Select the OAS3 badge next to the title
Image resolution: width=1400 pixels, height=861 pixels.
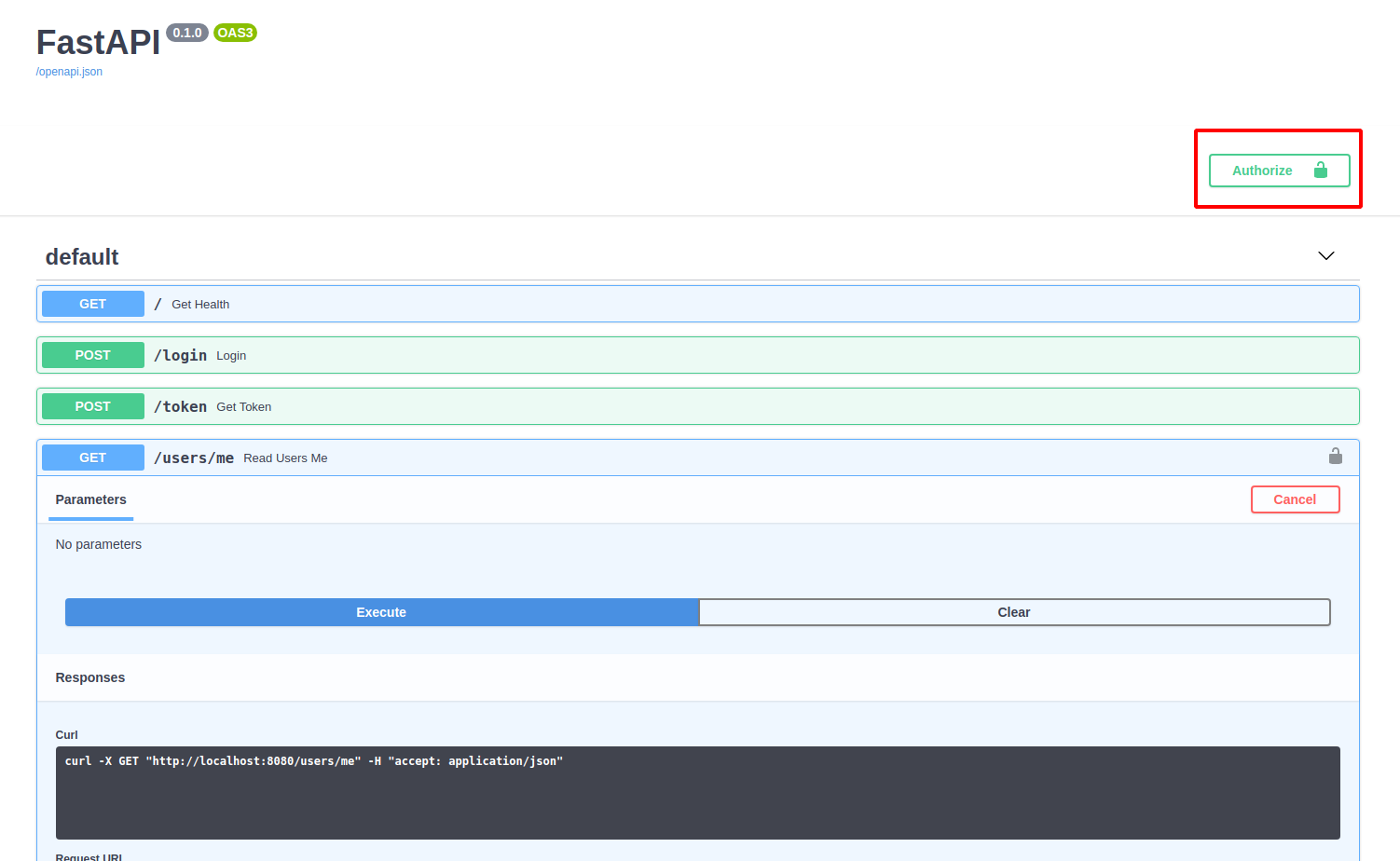[234, 33]
